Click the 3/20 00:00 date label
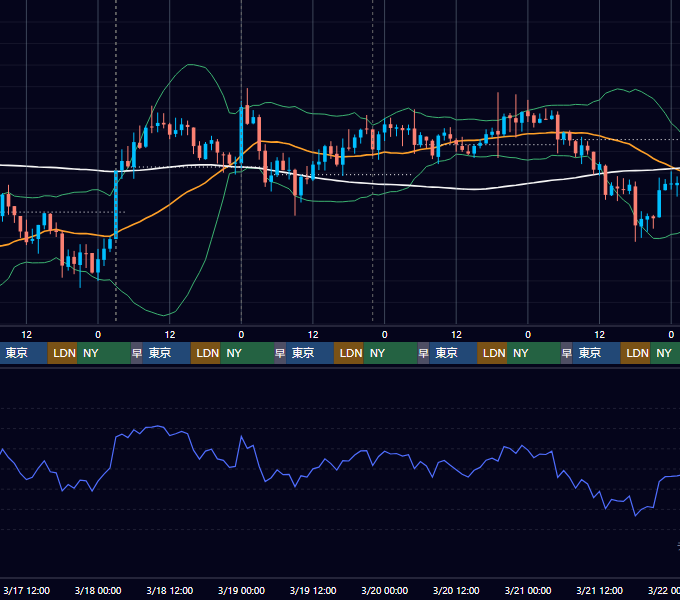 click(385, 590)
